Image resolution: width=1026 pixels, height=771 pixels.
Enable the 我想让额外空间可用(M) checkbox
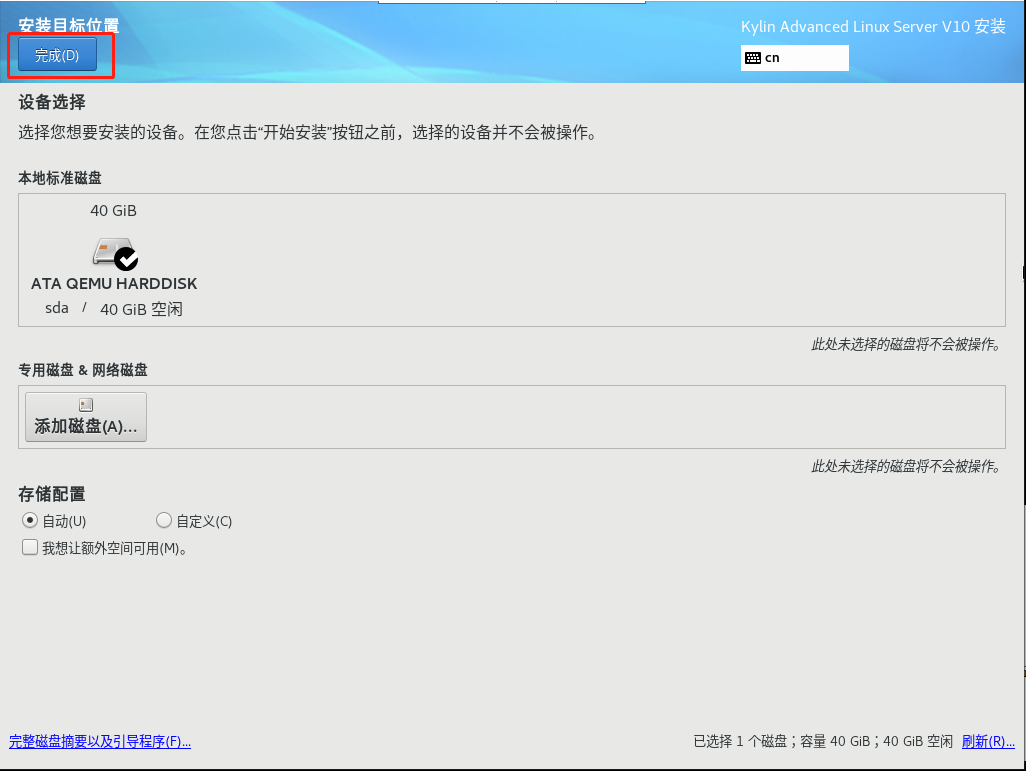tap(30, 548)
